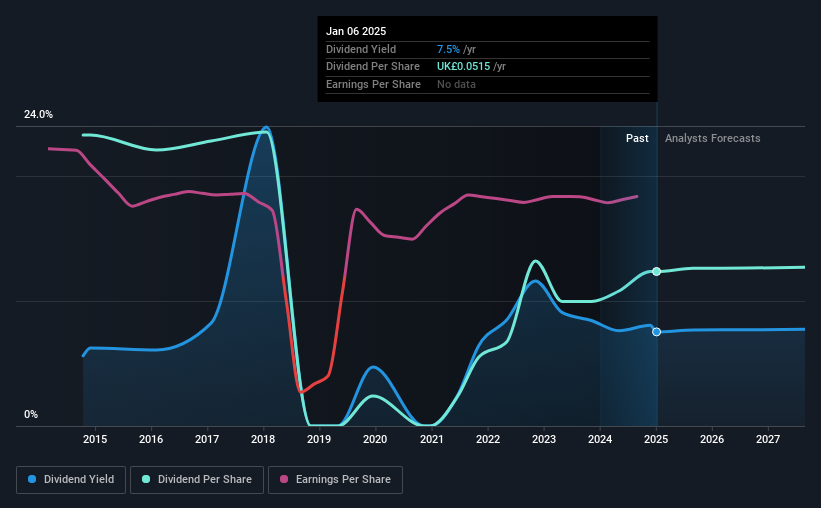The image size is (821, 508).
Task: Click the Past region label
Action: pyautogui.click(x=637, y=138)
